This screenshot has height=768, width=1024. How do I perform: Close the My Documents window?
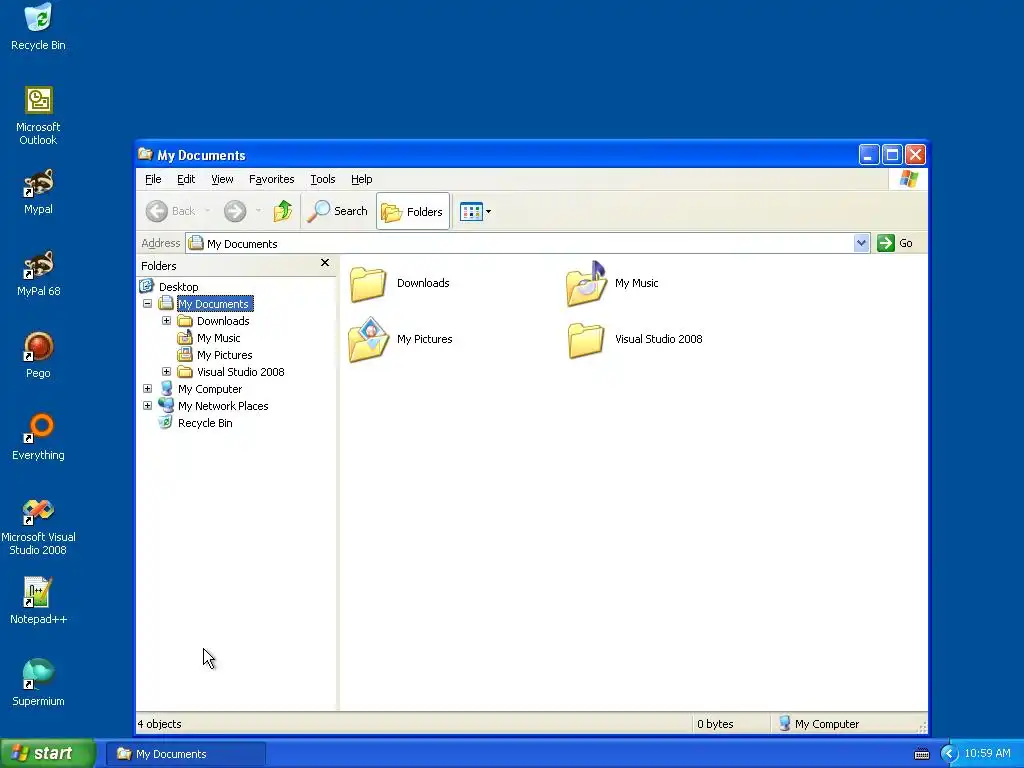coord(916,155)
